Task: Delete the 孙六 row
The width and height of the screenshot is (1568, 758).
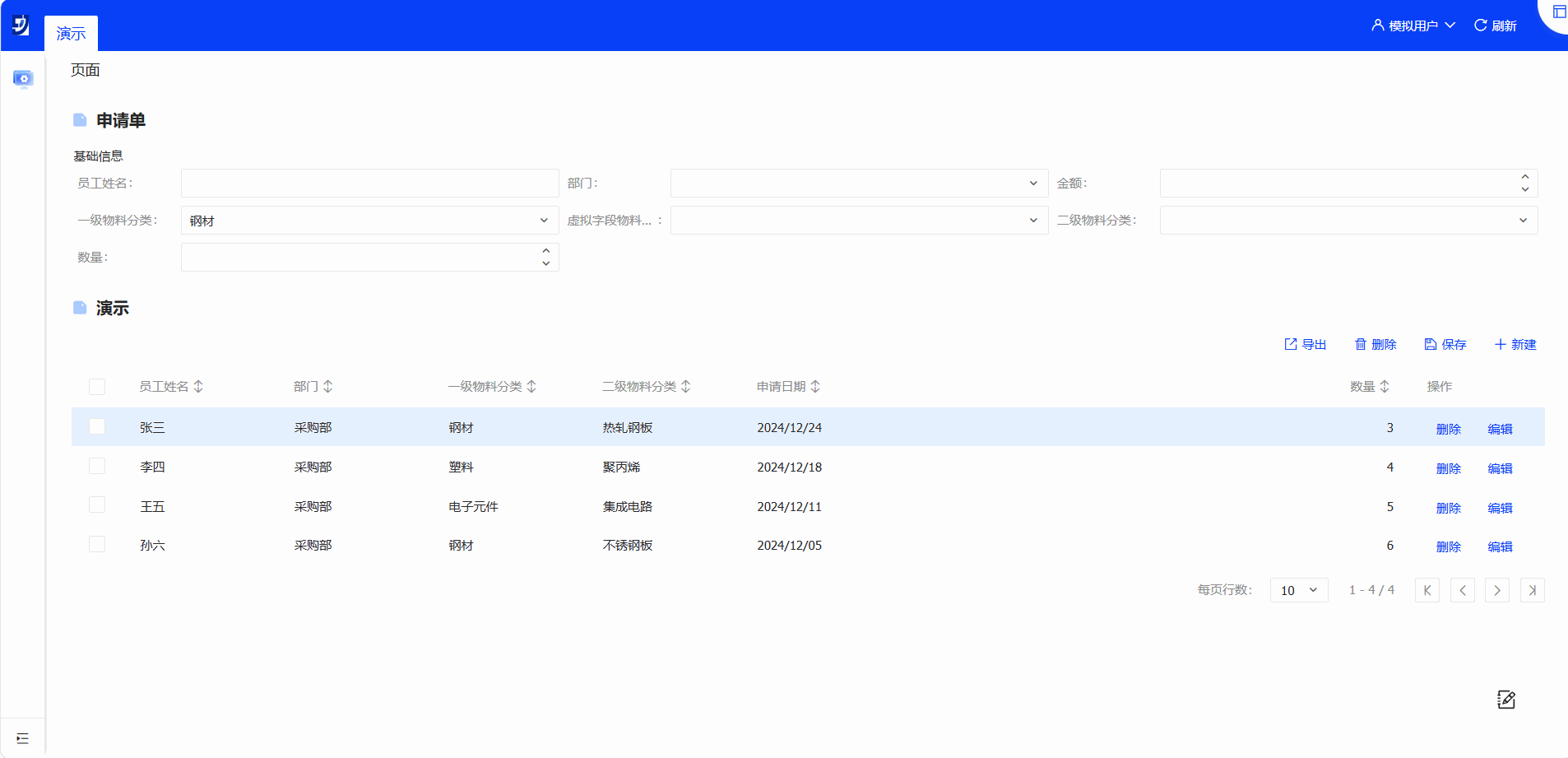Action: click(1449, 546)
